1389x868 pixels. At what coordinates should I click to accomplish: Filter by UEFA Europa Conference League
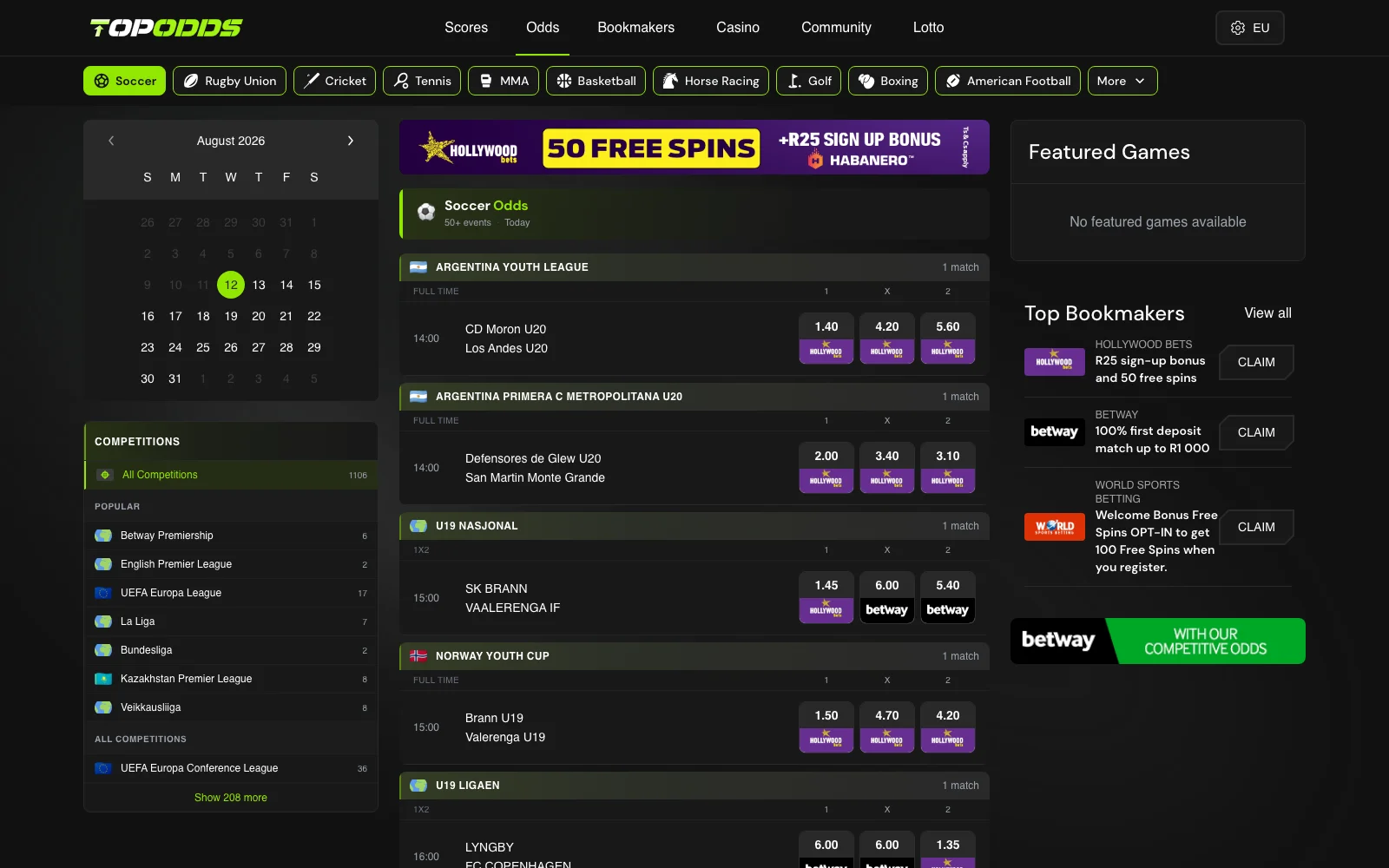[x=231, y=768]
